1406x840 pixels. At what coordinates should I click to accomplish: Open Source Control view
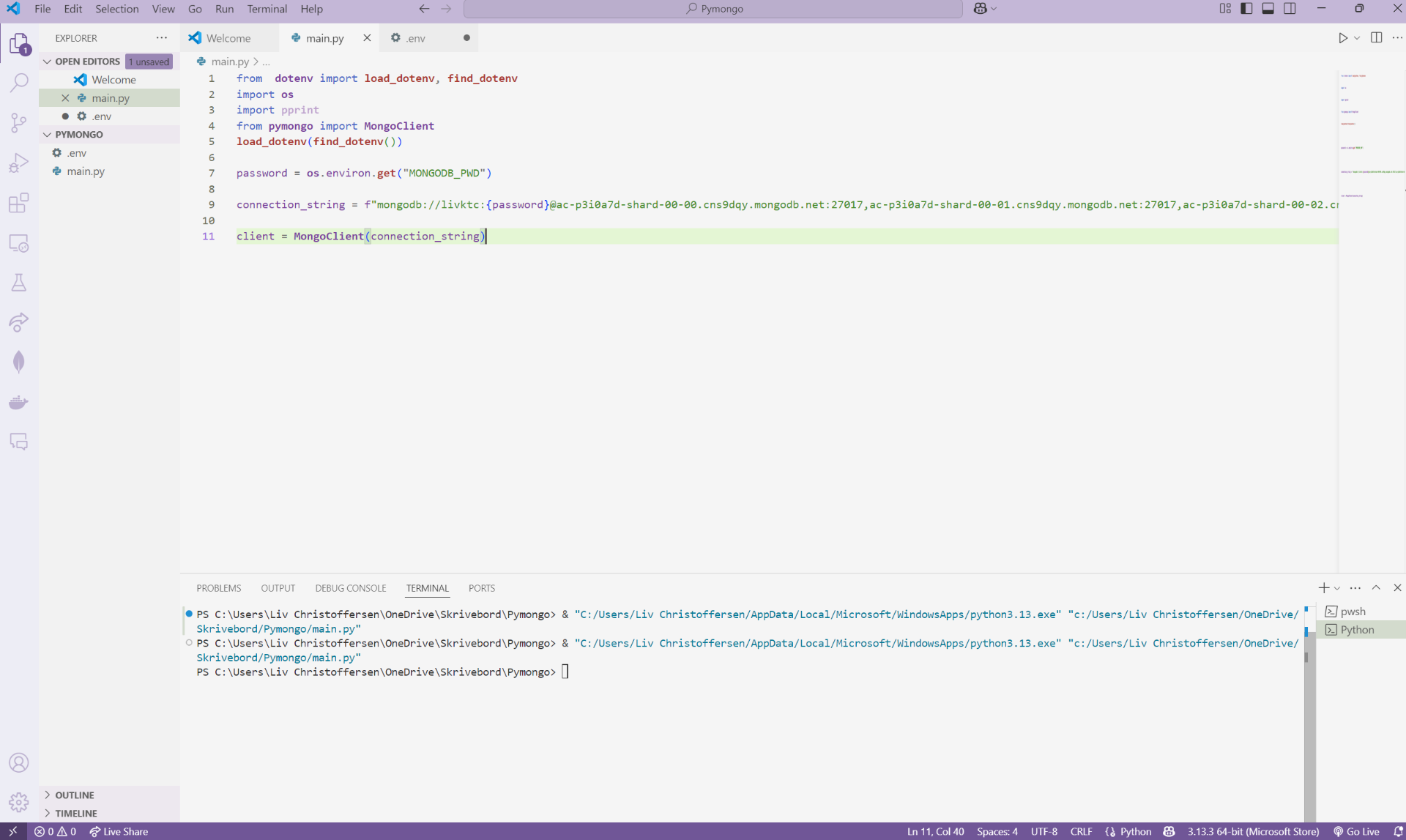pos(19,122)
